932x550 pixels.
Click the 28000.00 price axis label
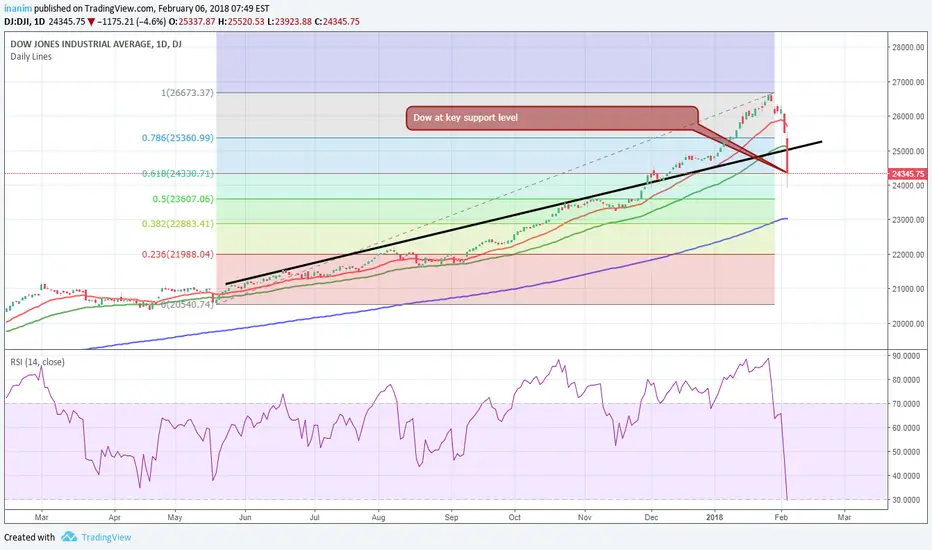pos(908,48)
